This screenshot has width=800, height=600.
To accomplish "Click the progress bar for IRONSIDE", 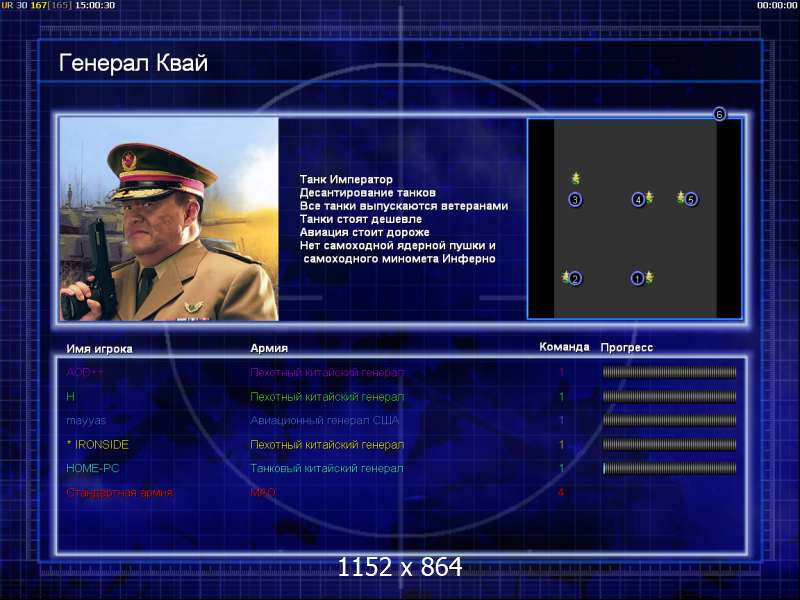I will [669, 444].
